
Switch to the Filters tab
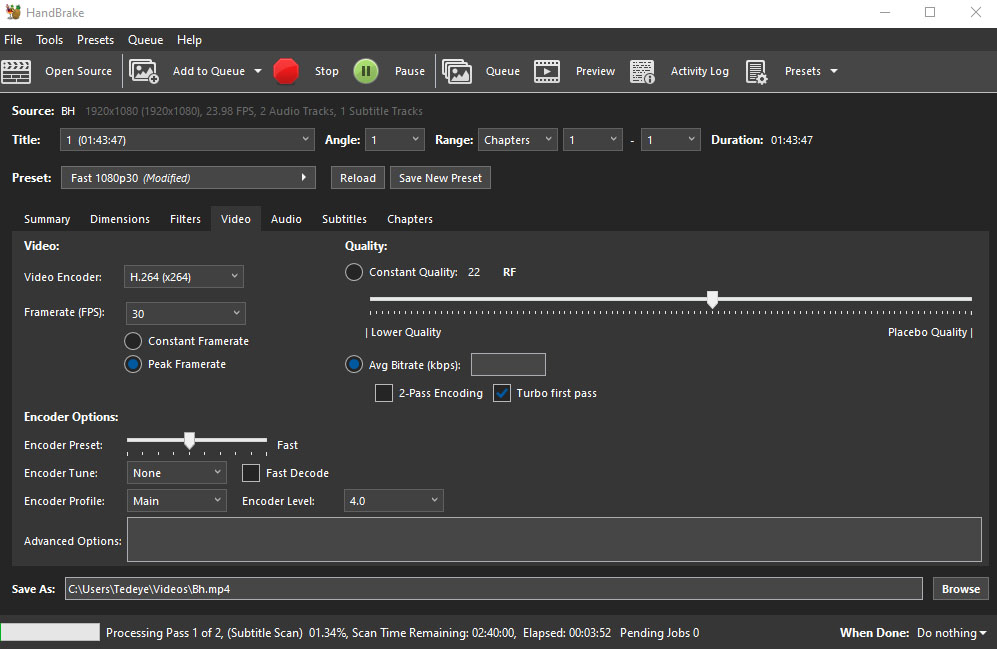click(x=185, y=219)
